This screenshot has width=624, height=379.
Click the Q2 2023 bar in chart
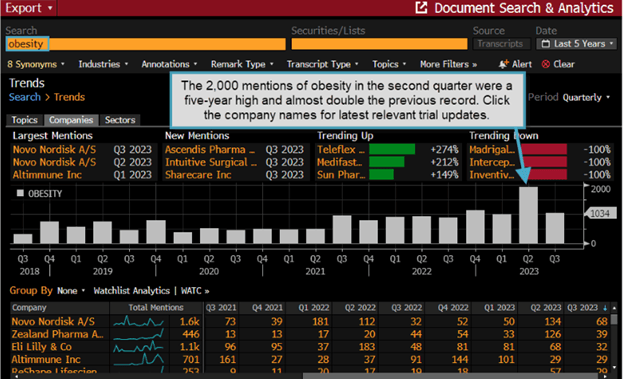point(528,215)
